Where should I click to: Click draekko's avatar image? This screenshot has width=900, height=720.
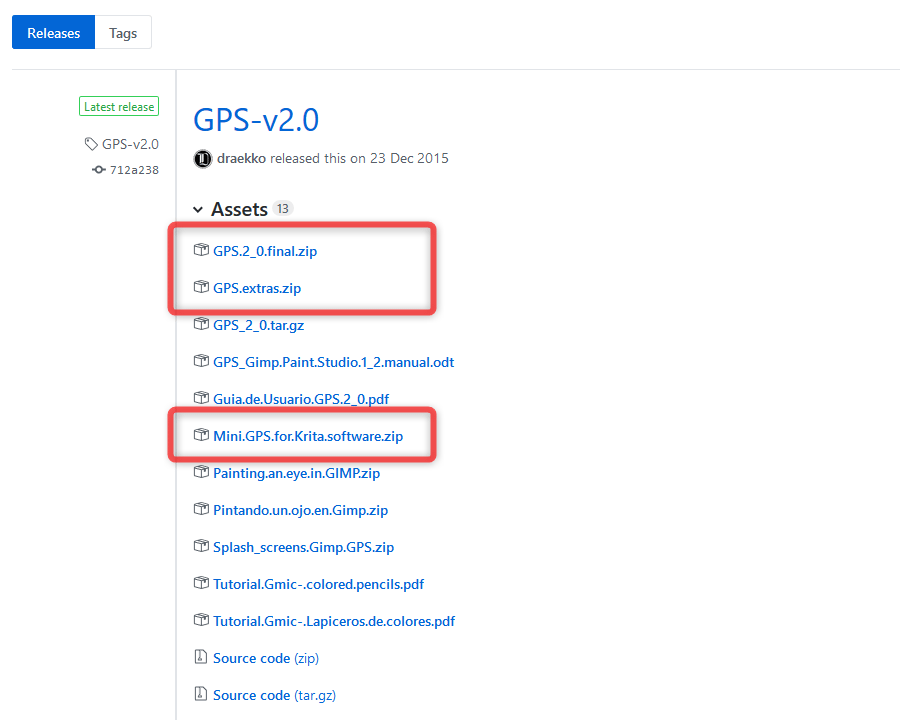[203, 158]
